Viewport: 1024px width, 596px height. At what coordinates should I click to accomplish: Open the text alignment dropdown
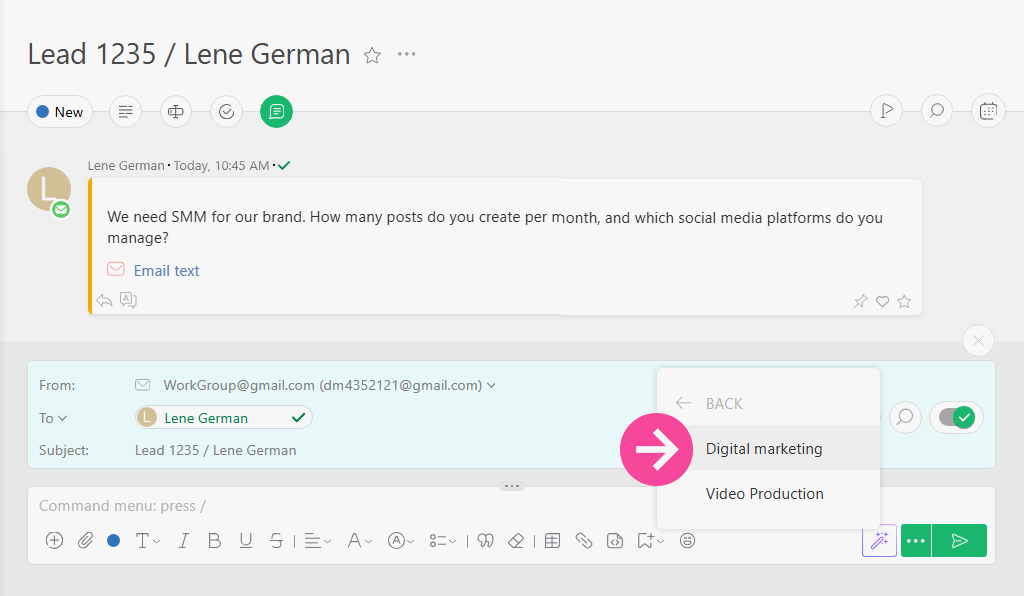(x=318, y=541)
